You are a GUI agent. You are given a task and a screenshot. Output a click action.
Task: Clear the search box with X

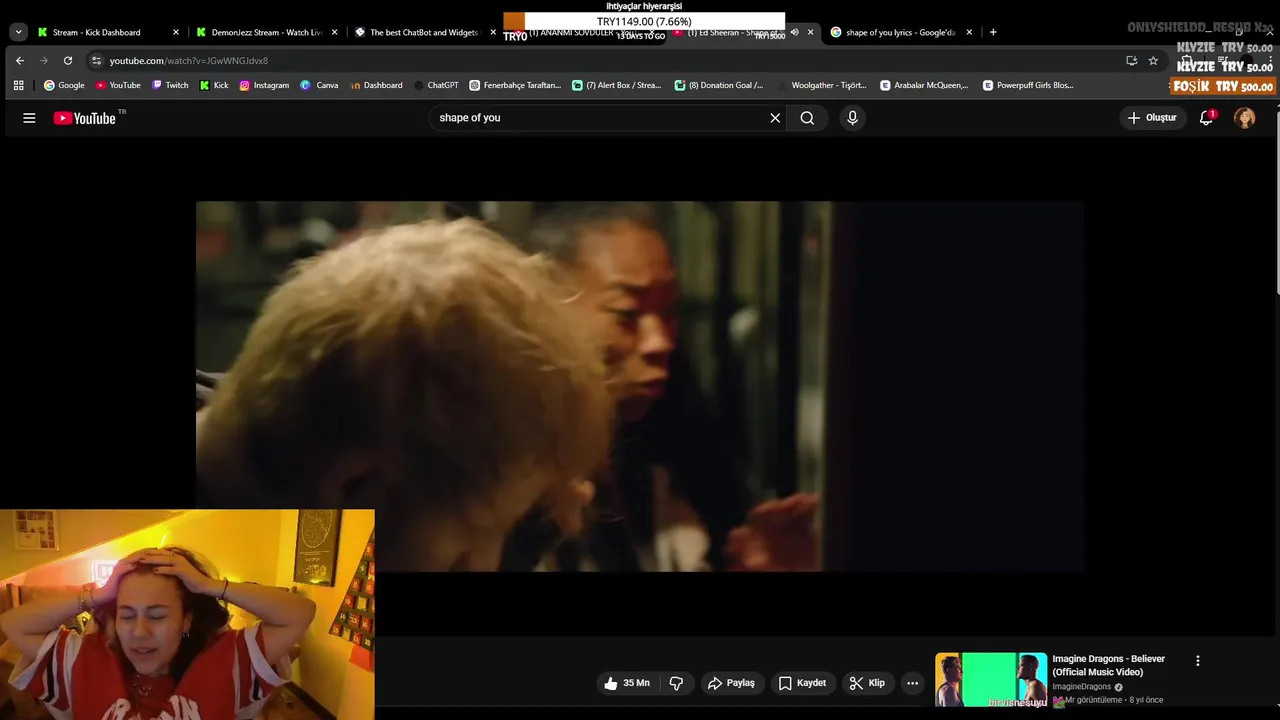pyautogui.click(x=775, y=118)
